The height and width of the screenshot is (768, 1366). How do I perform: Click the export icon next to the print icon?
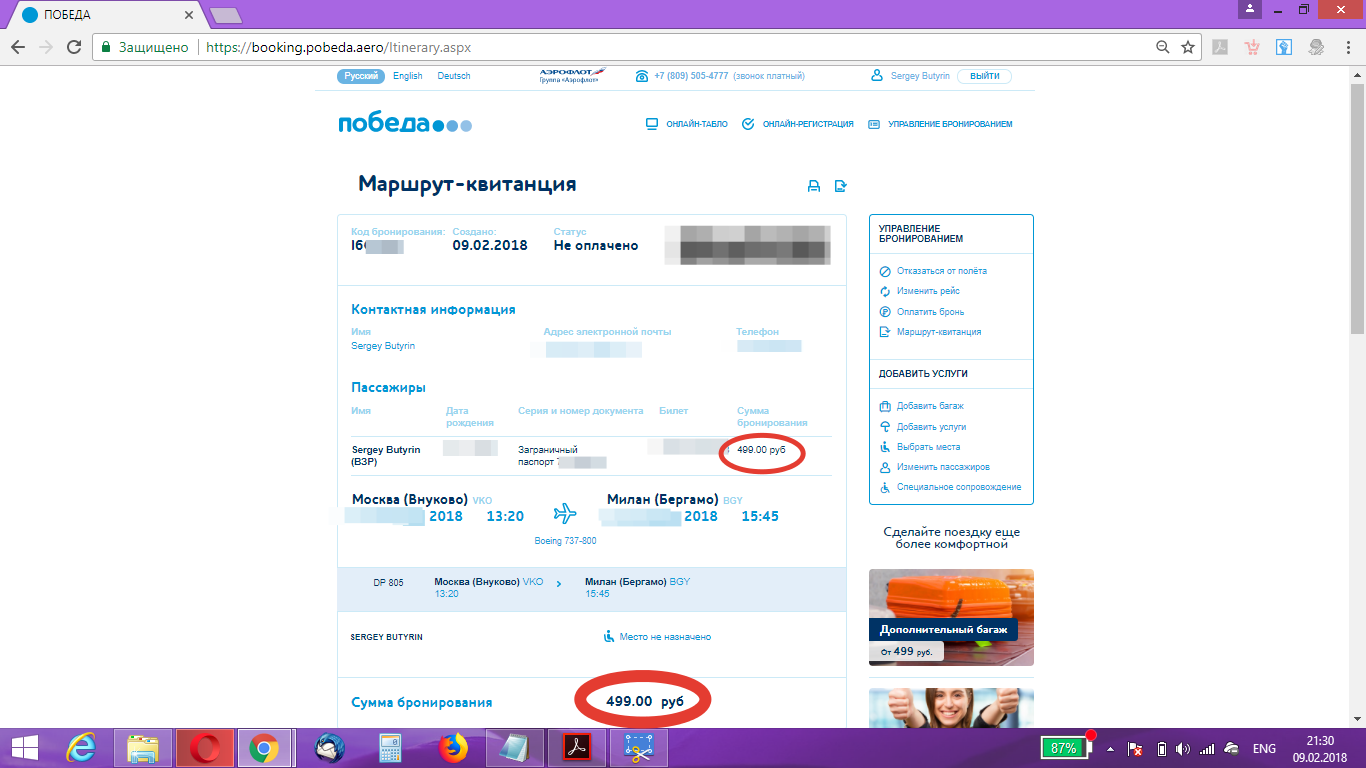coord(841,186)
